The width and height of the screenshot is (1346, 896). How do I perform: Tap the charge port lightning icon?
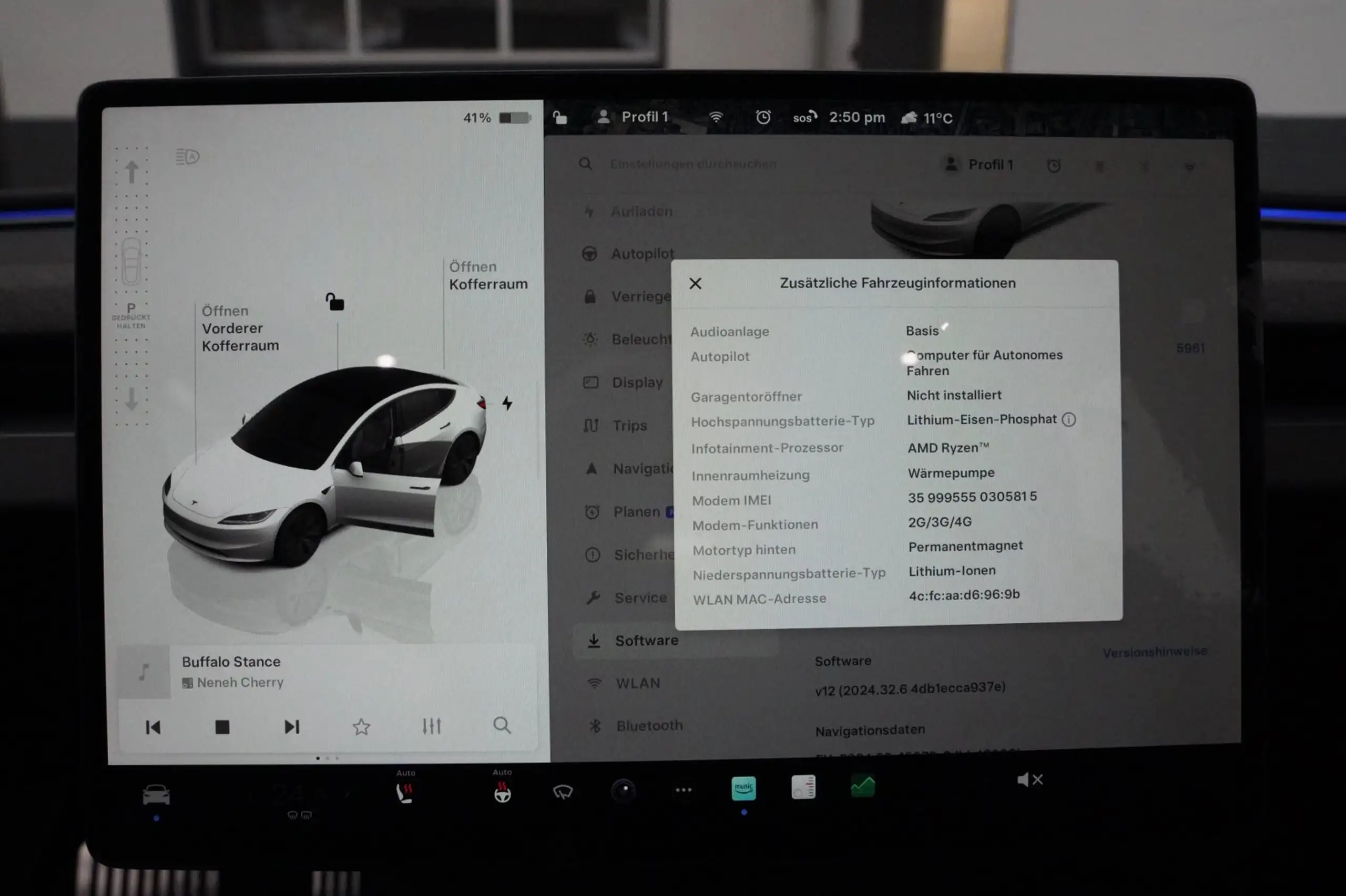[x=507, y=403]
